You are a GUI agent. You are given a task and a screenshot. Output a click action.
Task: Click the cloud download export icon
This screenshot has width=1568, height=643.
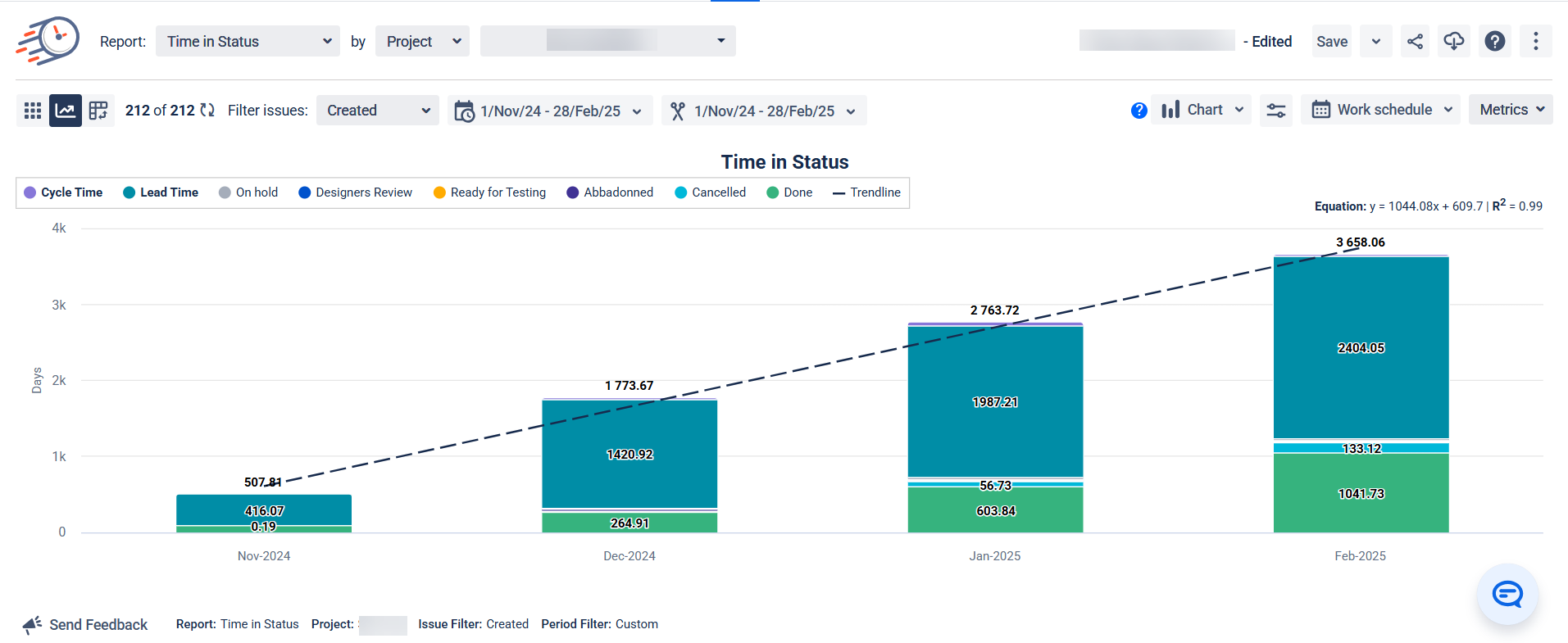[1453, 42]
